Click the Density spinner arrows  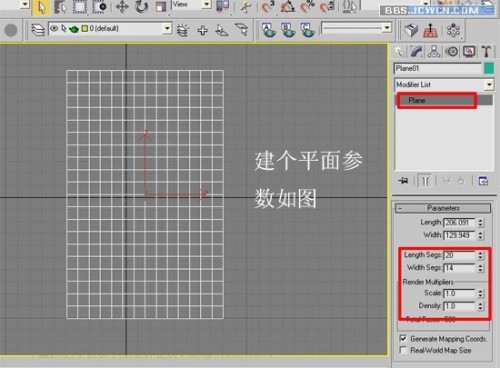click(480, 306)
